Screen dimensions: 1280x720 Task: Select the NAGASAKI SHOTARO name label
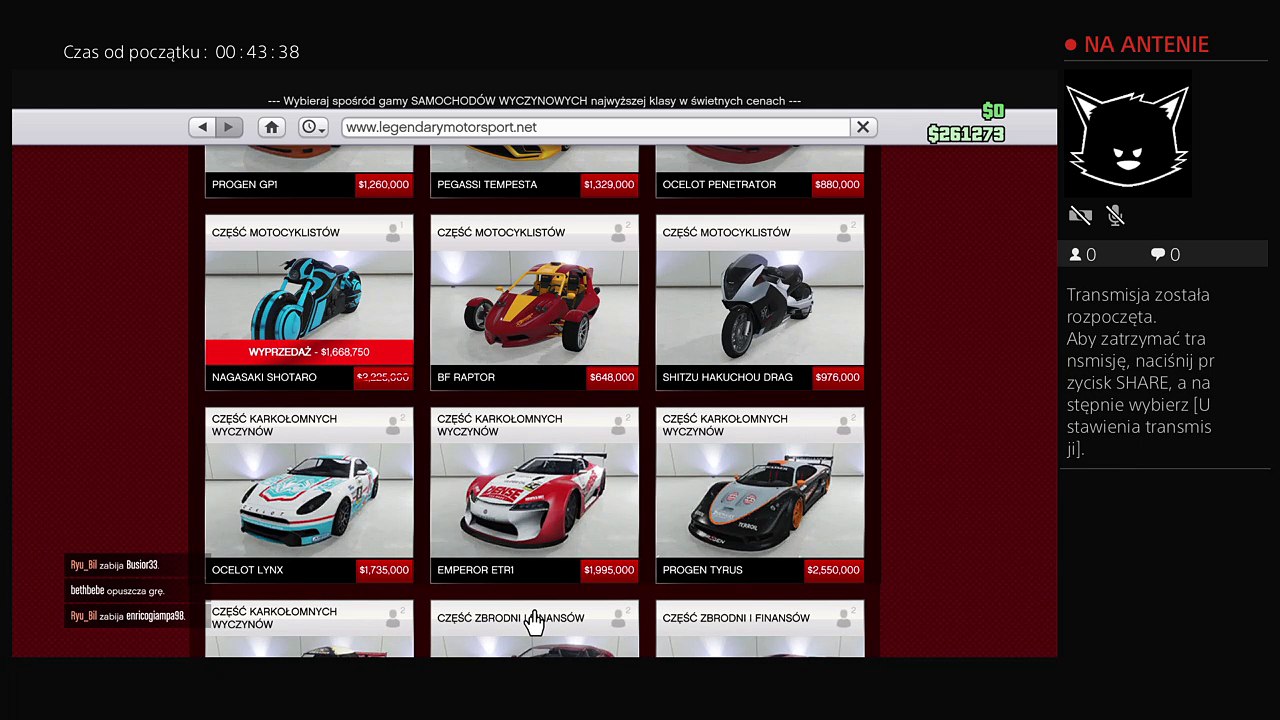pos(264,378)
